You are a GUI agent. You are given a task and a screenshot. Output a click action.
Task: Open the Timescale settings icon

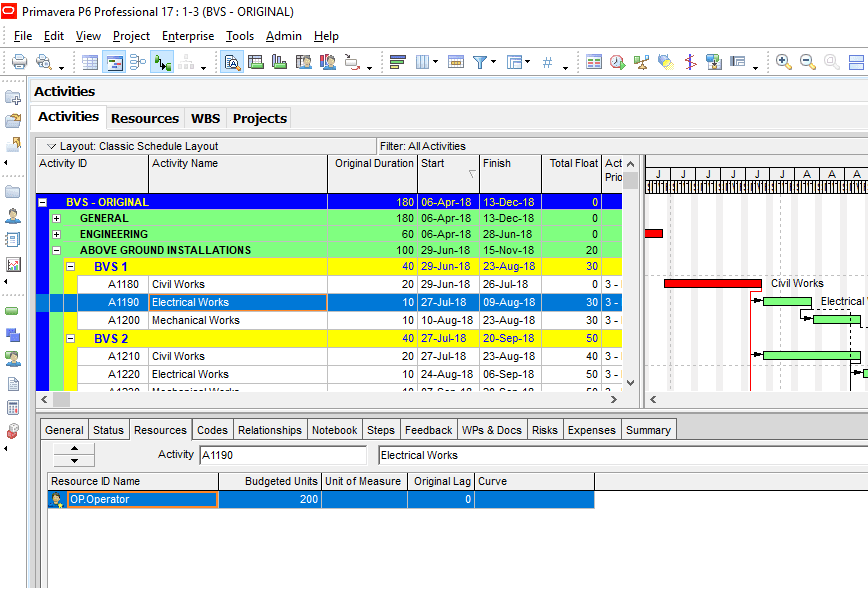[x=456, y=62]
